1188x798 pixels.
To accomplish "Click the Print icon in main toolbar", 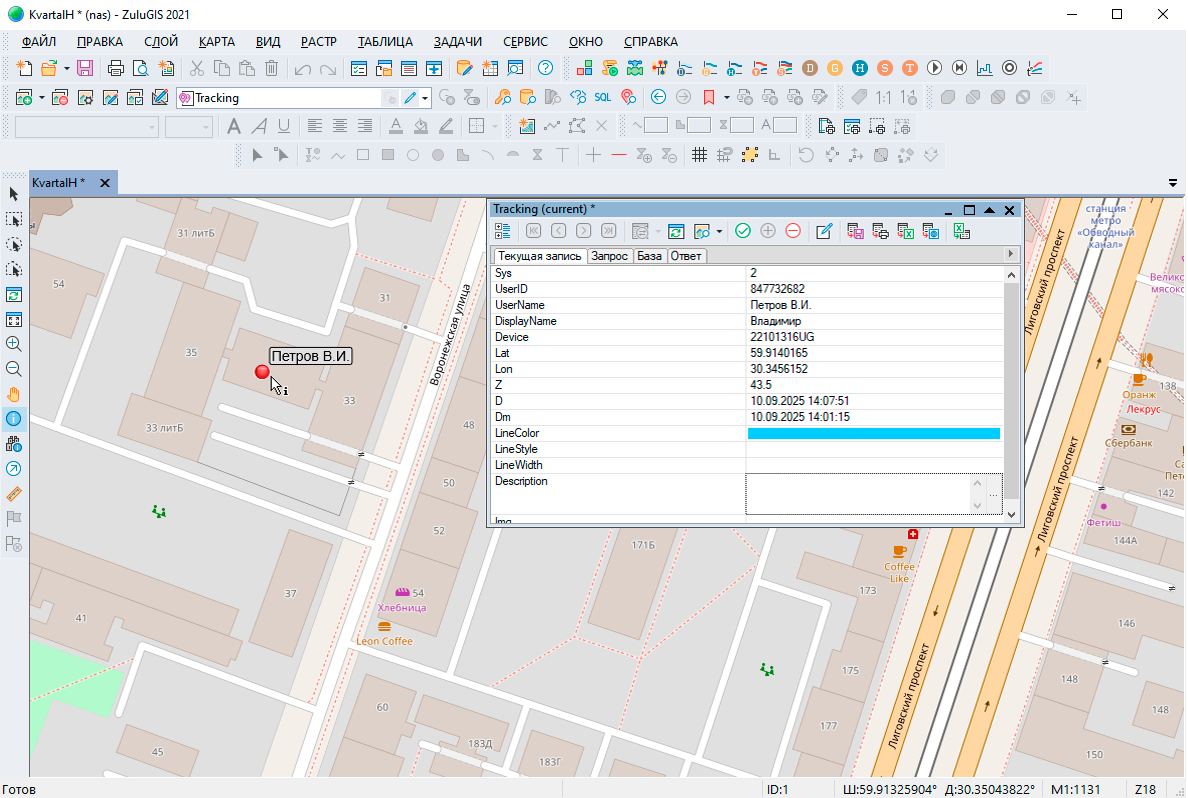I will (116, 68).
